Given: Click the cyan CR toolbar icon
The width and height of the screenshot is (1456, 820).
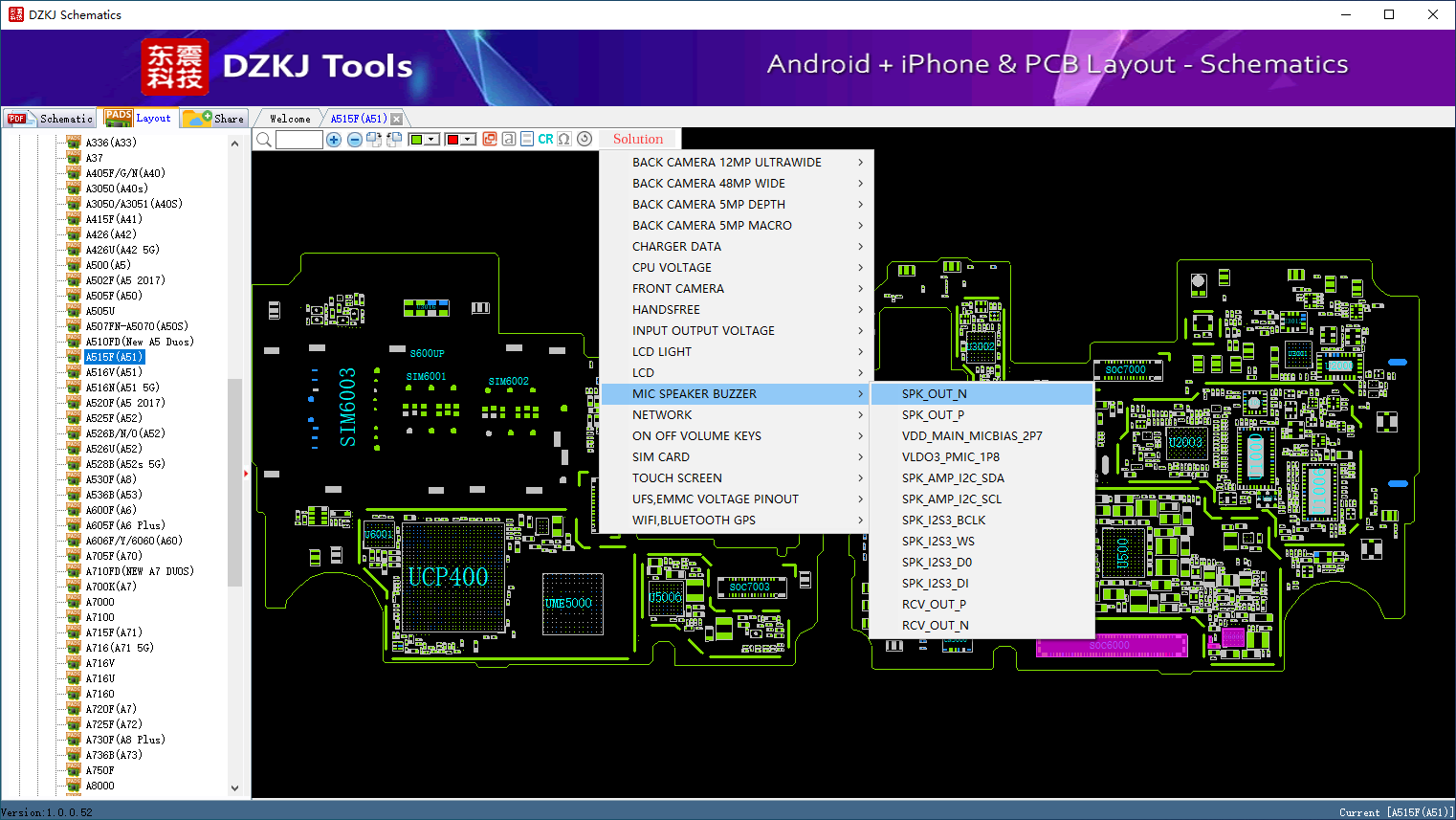Looking at the screenshot, I should (545, 139).
